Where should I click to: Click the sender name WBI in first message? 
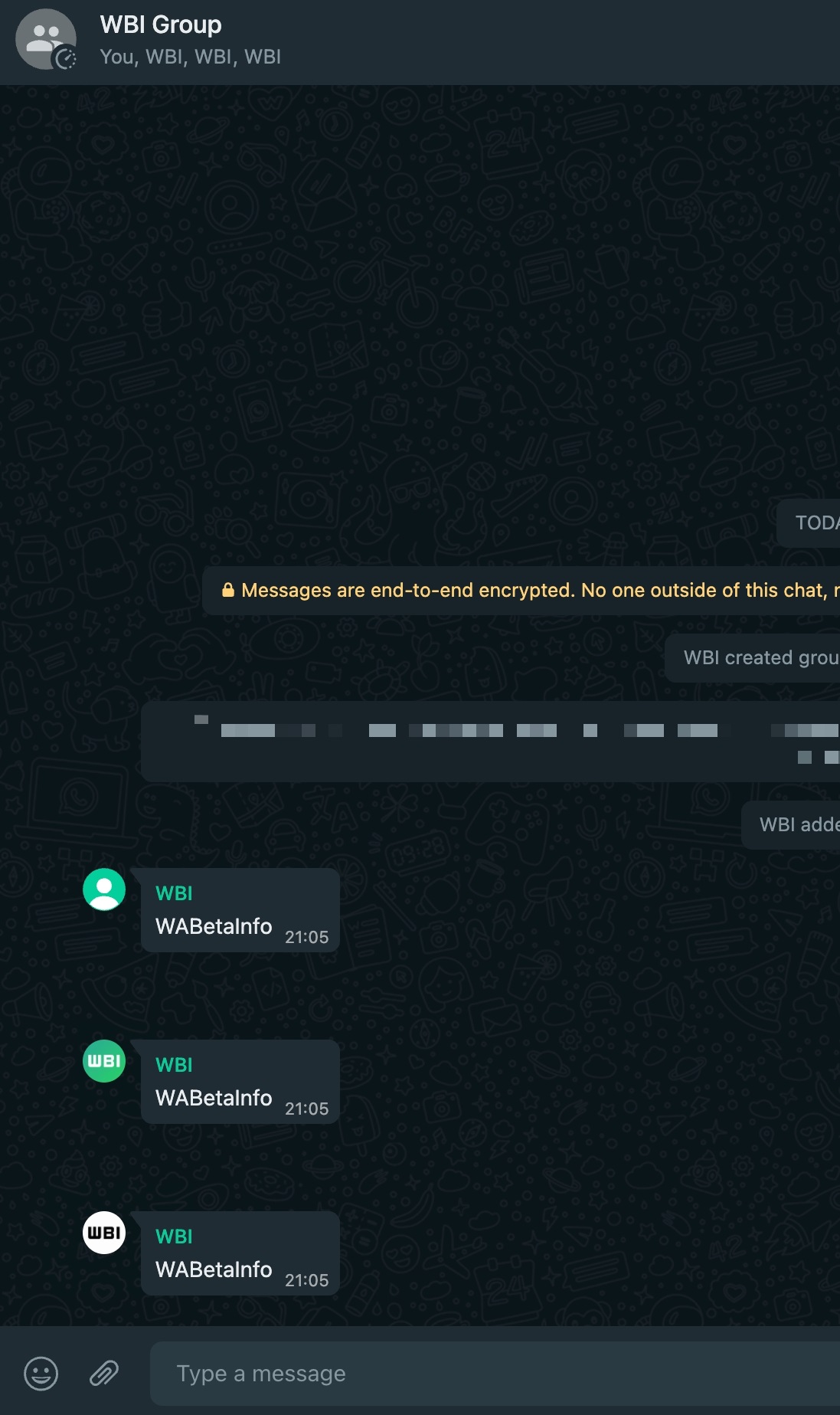click(174, 893)
